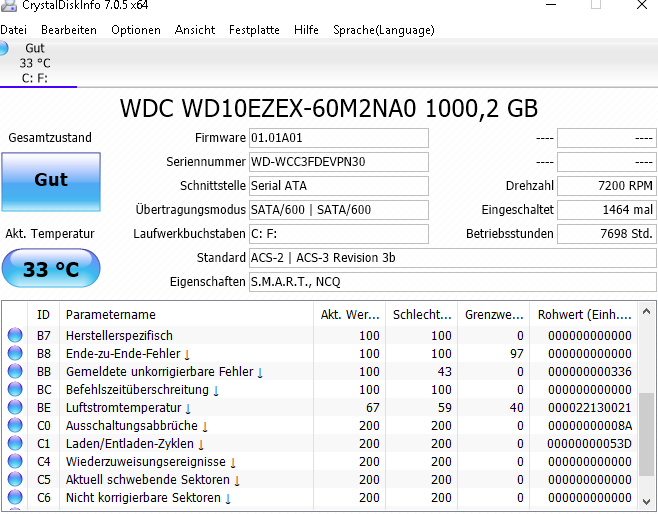This screenshot has height=514, width=658.
Task: Click the scroll up arrow of SMART list
Action: pyautogui.click(x=646, y=312)
